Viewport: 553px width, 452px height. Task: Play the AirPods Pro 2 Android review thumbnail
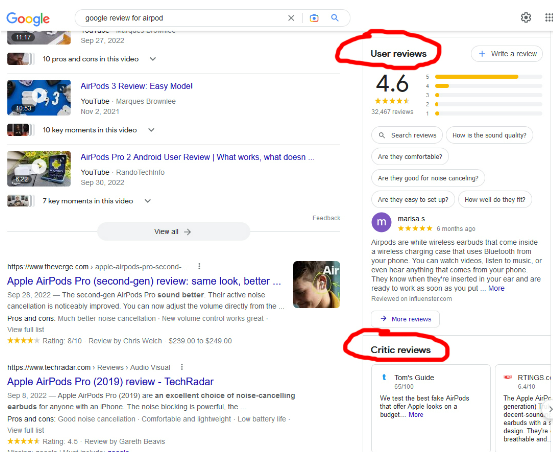39,169
